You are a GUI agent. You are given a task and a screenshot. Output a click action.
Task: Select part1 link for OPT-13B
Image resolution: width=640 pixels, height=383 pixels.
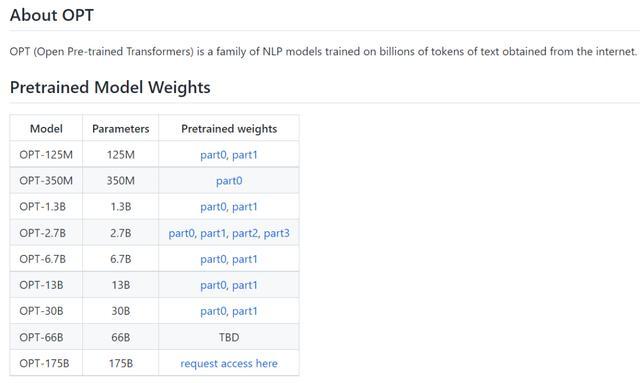(244, 285)
